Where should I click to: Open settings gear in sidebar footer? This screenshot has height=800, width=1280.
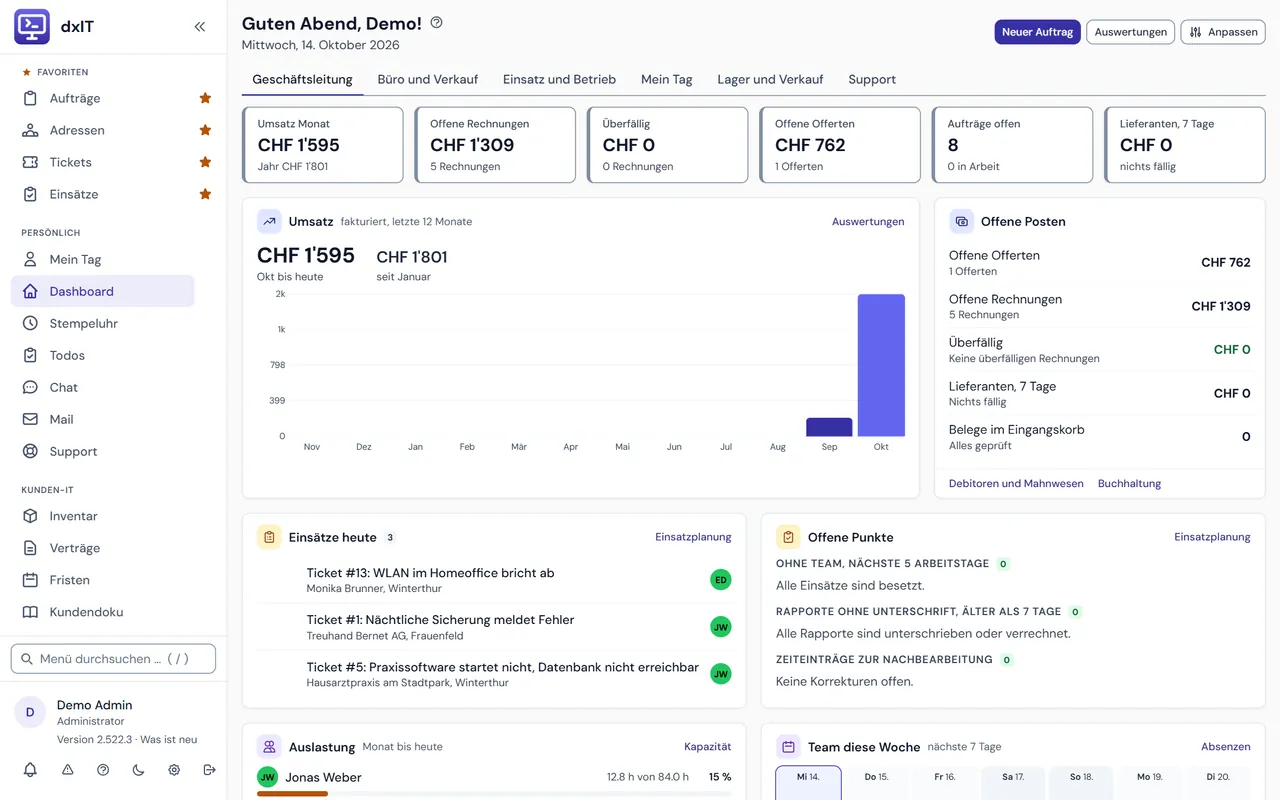[x=174, y=770]
